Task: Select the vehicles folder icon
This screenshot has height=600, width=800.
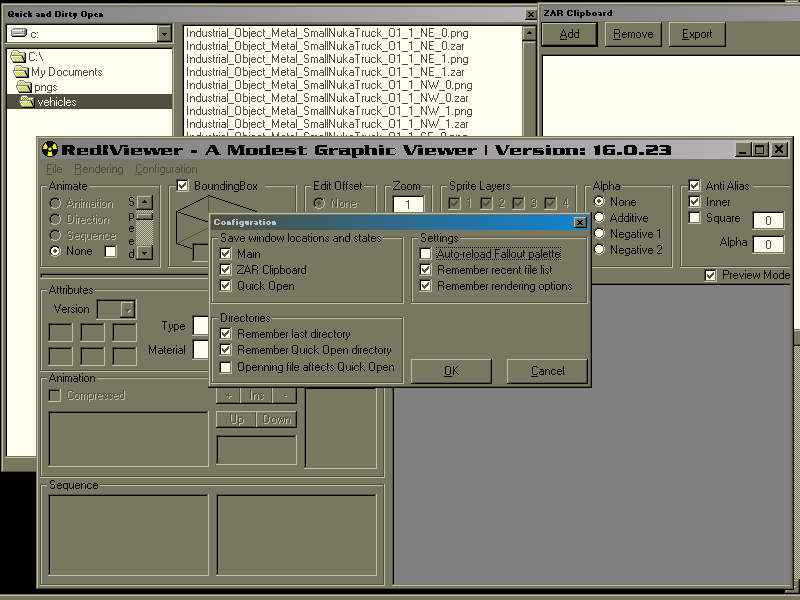Action: (x=27, y=102)
